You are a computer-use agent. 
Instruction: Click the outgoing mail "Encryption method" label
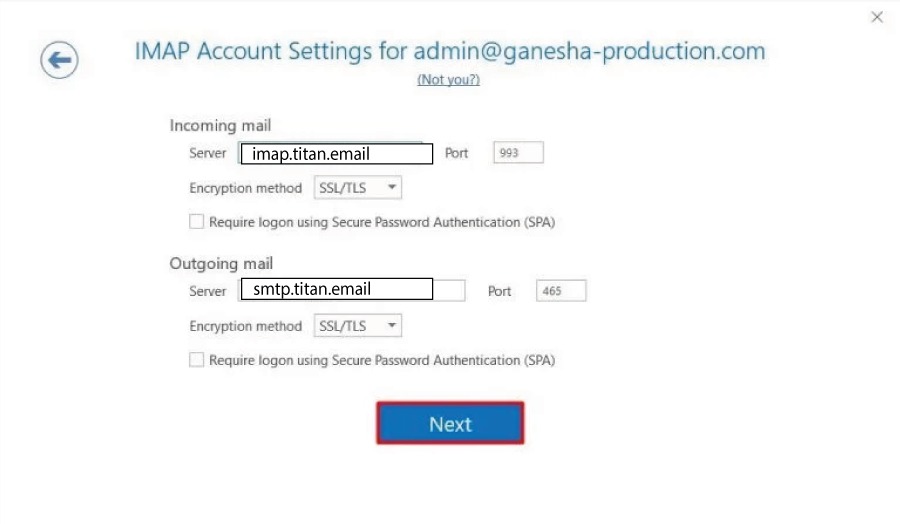point(245,326)
